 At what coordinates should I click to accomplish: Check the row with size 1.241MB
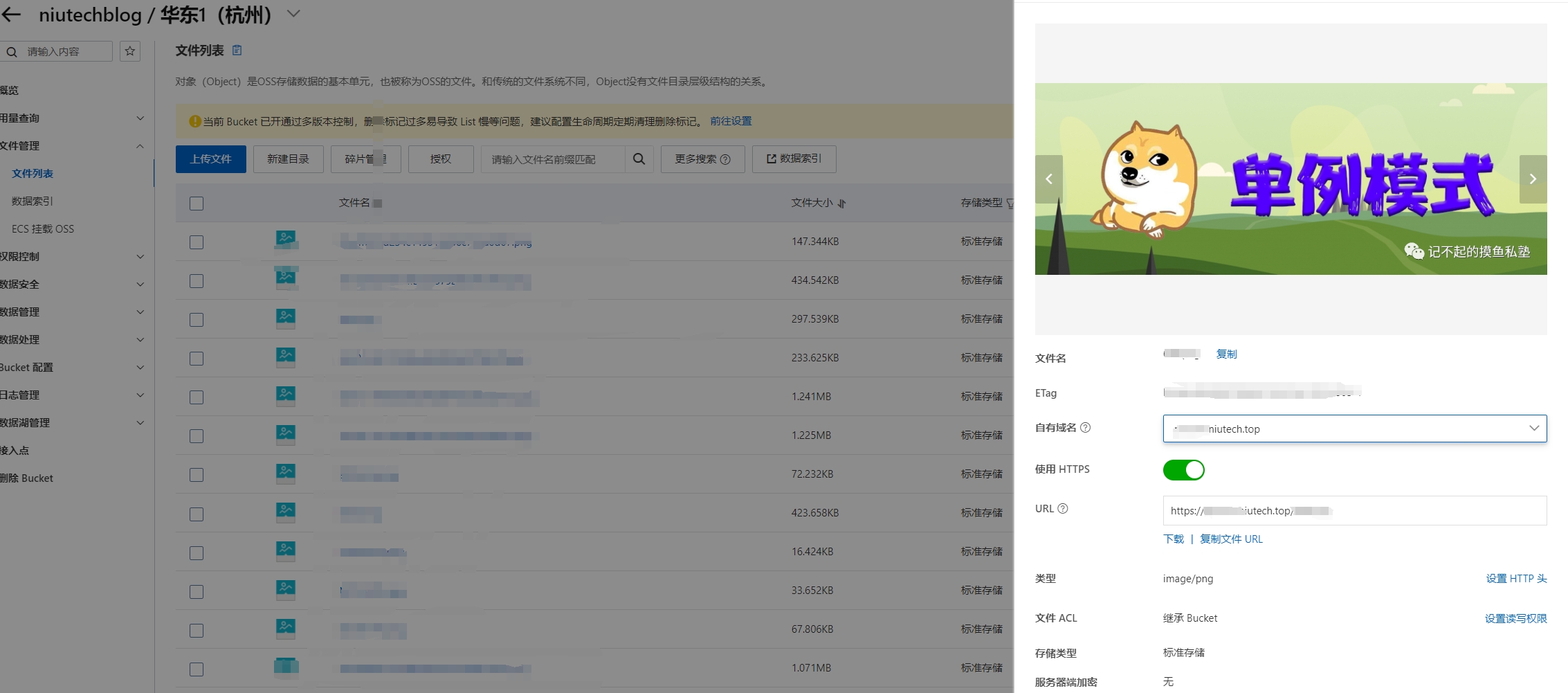point(197,397)
